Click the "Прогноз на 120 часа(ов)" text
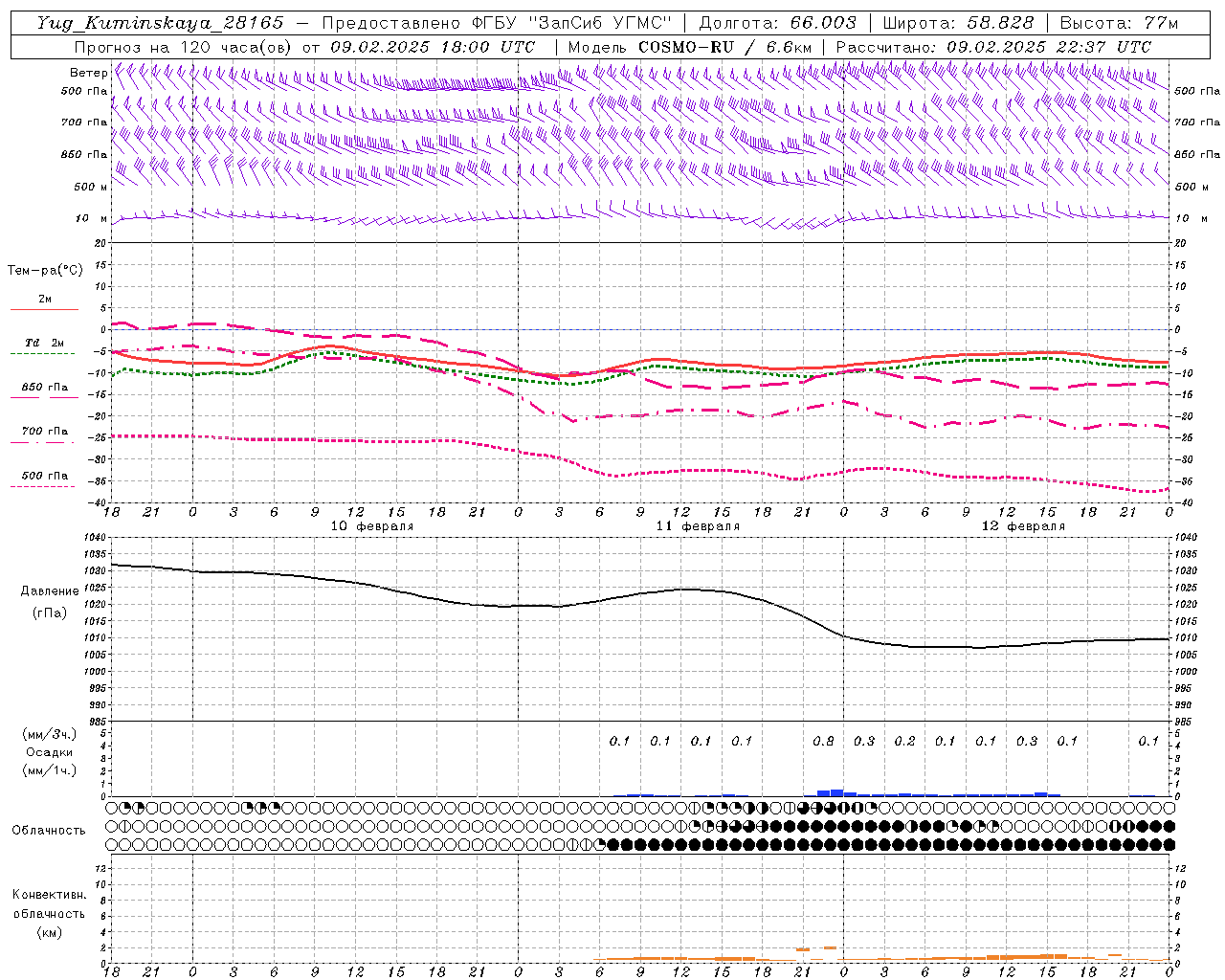Screen dimensions: 1225x980 pyautogui.click(x=184, y=47)
